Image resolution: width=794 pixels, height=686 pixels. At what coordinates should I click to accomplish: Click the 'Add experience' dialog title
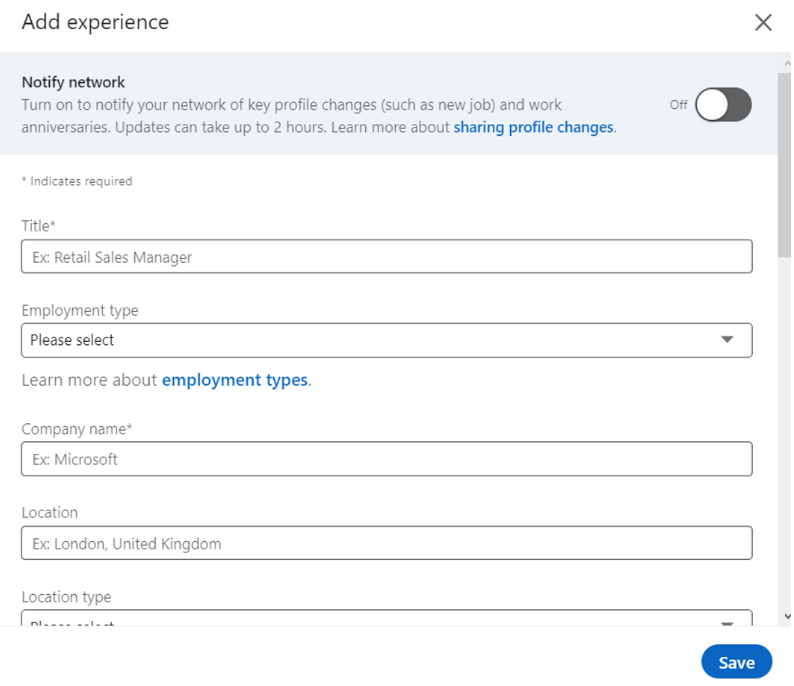pyautogui.click(x=95, y=22)
